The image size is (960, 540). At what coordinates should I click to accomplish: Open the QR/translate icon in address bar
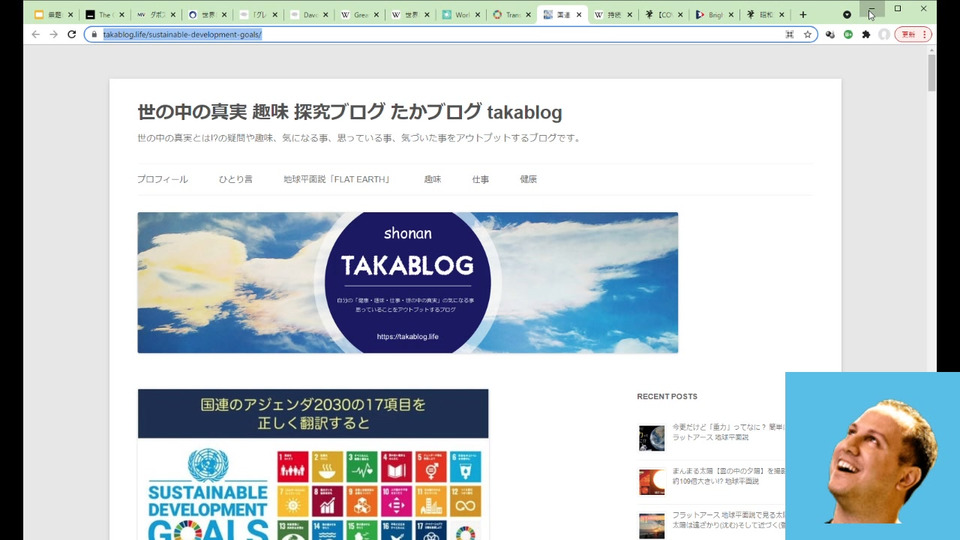click(790, 34)
